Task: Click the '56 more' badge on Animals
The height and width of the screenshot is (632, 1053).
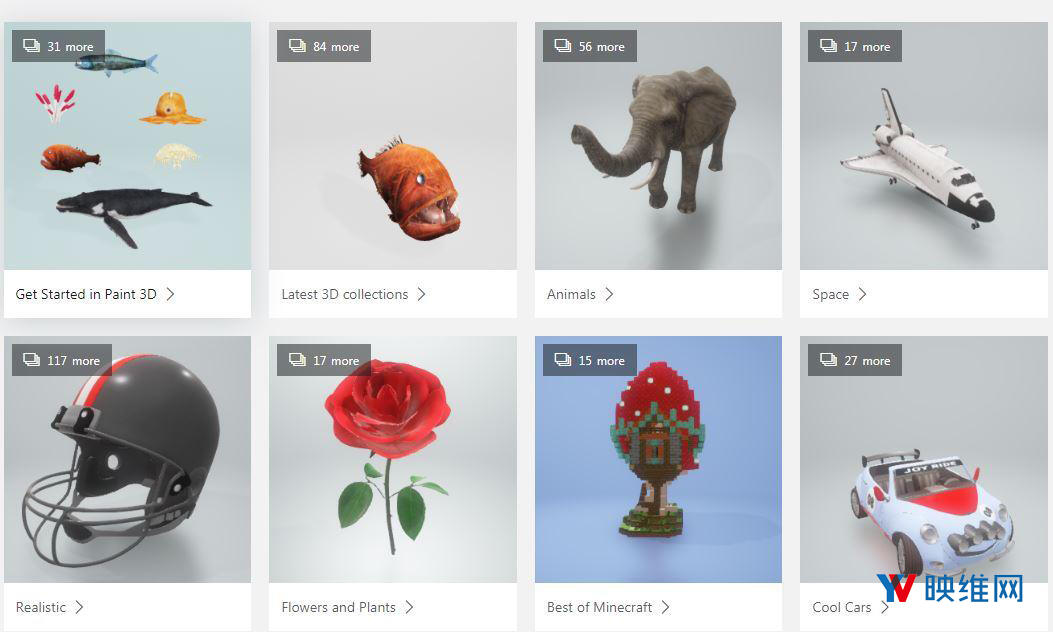Action: [x=590, y=46]
